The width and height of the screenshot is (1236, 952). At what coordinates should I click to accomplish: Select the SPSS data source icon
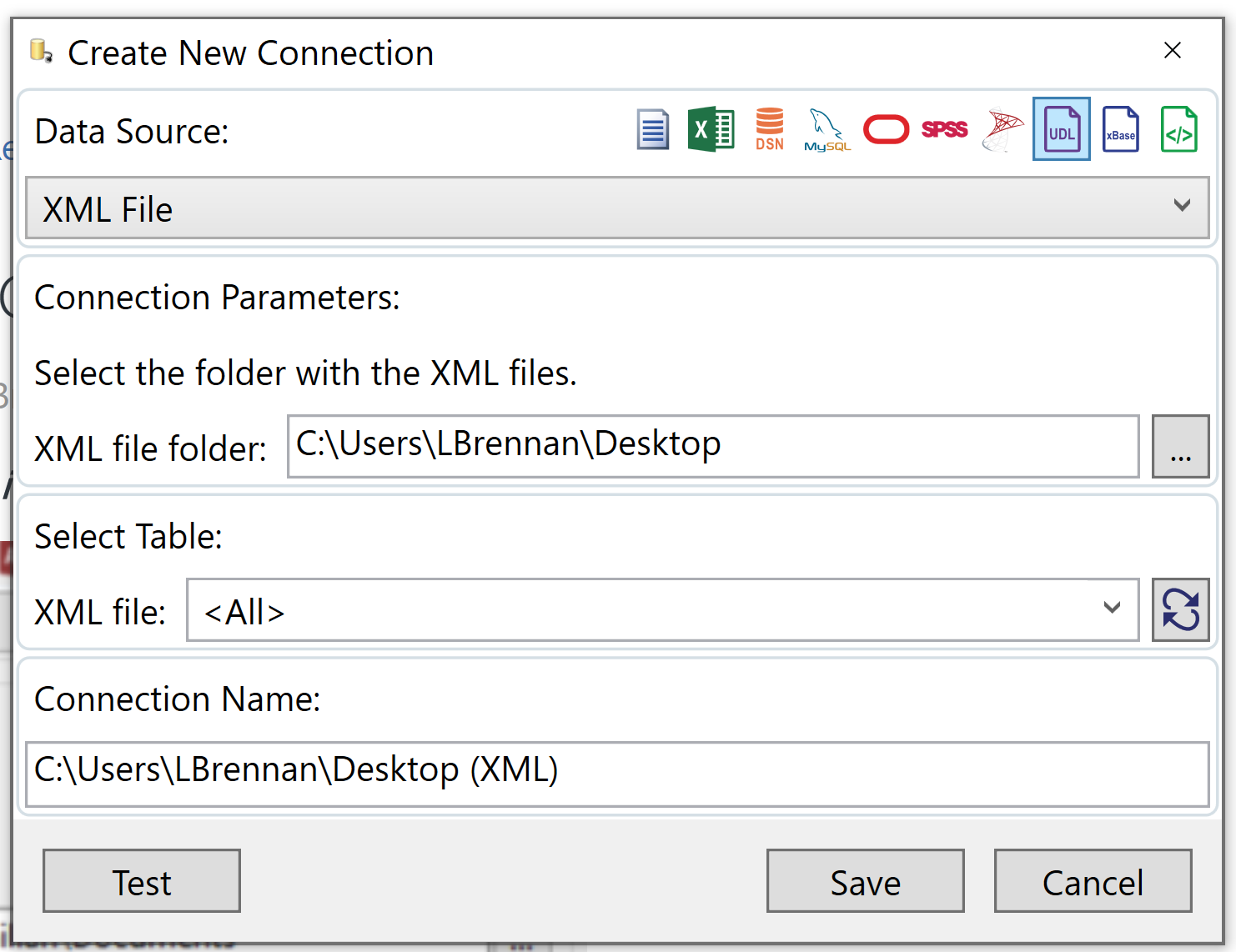[944, 129]
